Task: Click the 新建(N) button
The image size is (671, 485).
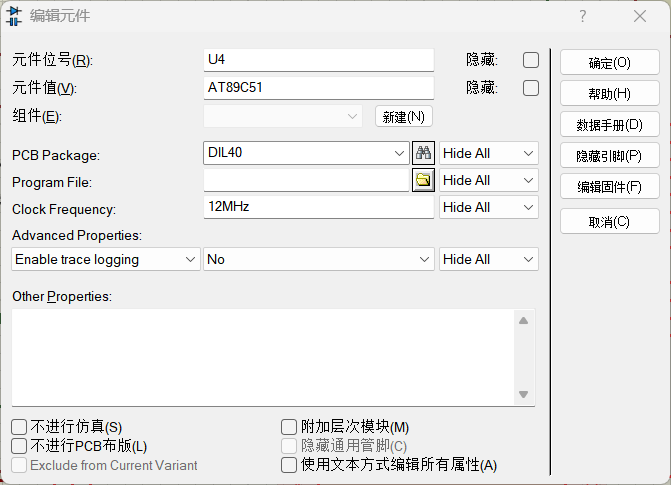Action: [404, 116]
